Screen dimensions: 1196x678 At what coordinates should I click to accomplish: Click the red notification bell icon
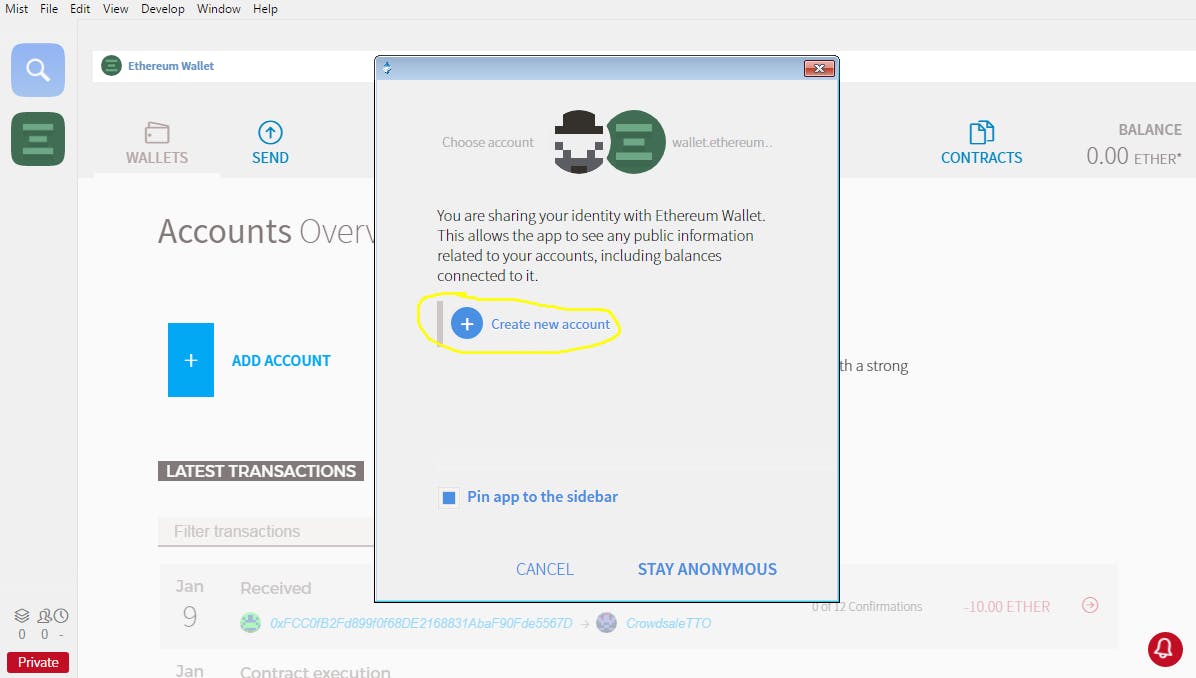(x=1165, y=649)
